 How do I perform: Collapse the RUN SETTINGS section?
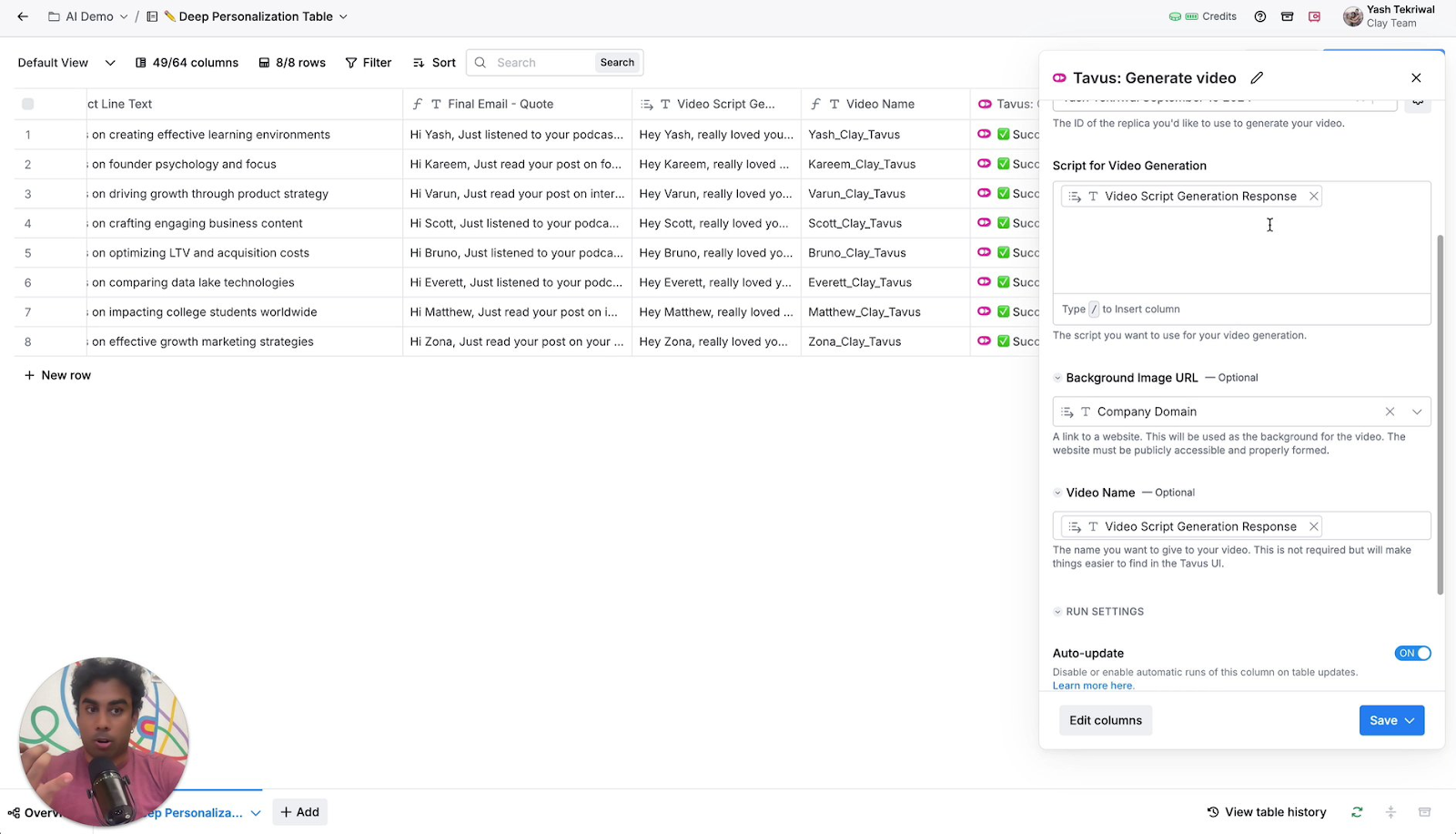click(x=1057, y=612)
